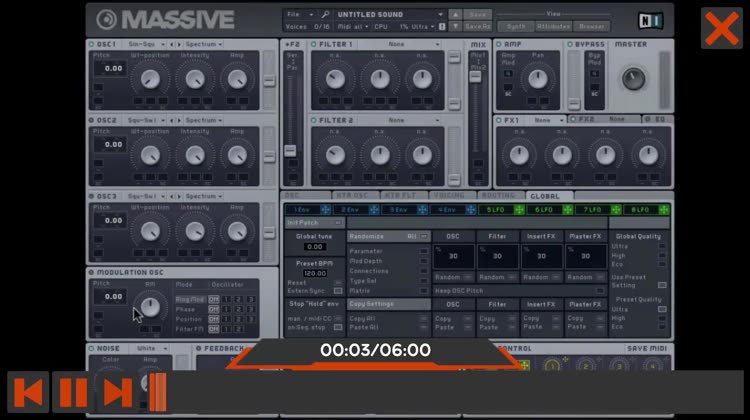750x420 pixels.
Task: Adjust the OSC1 filter routing fader
Action: tap(269, 80)
